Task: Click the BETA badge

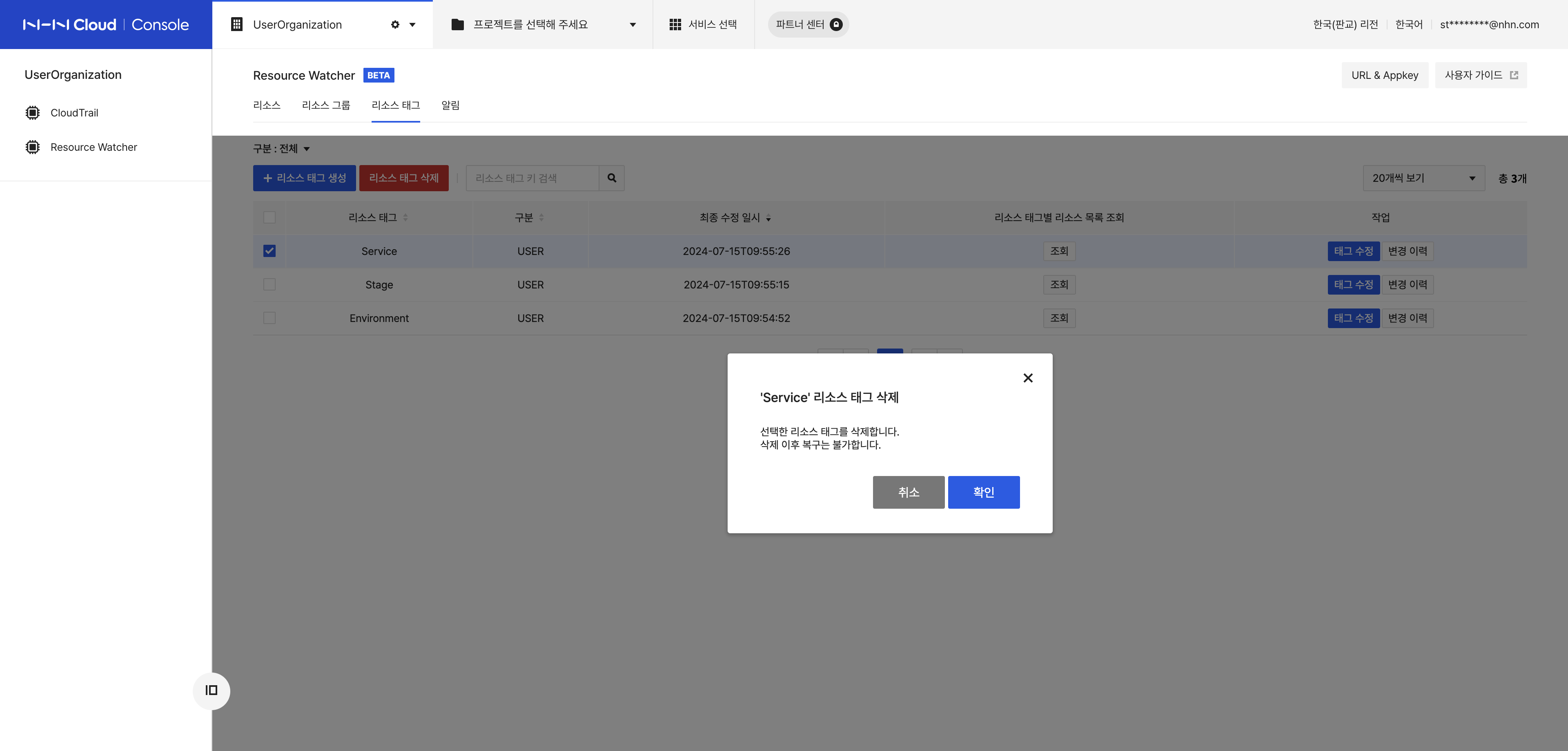Action: 379,75
